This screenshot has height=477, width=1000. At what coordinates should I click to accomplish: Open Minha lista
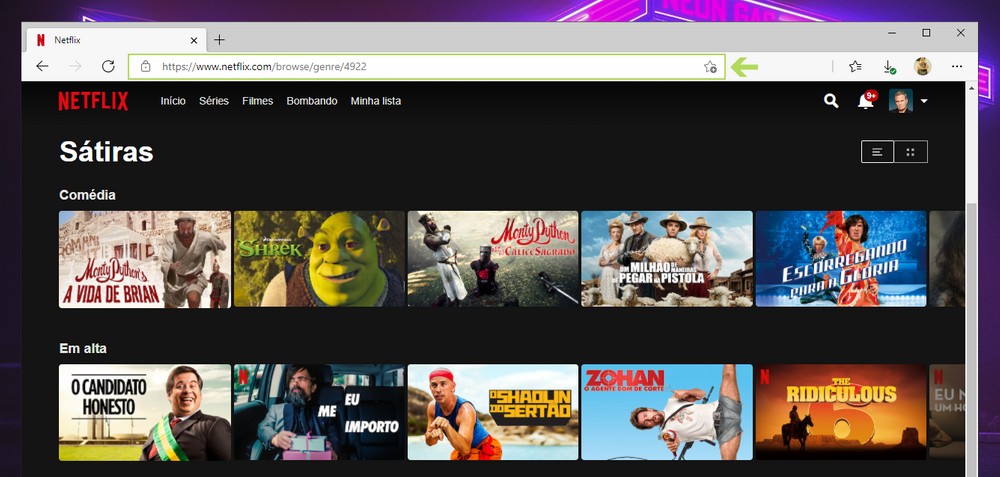point(376,101)
